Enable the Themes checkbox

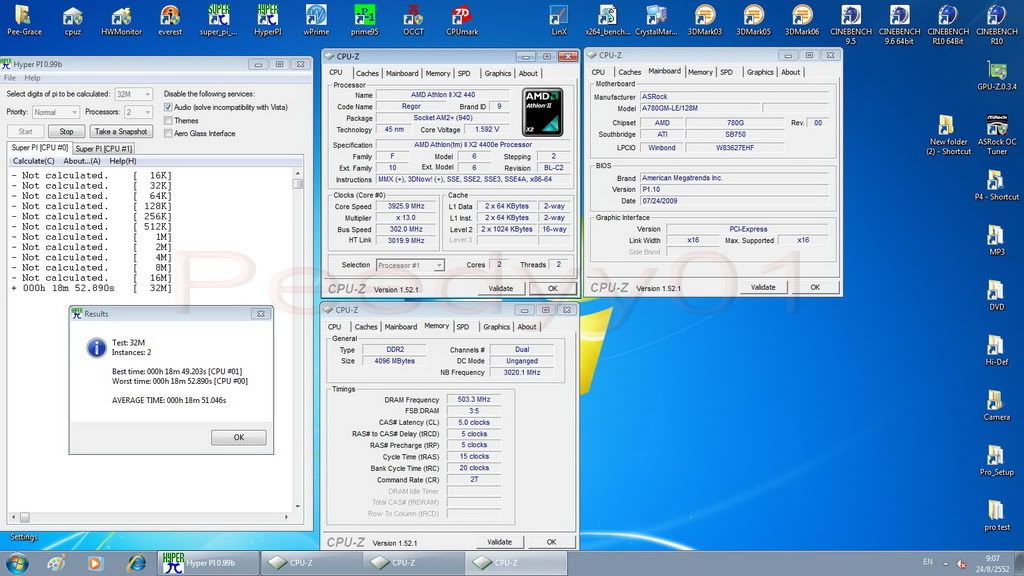tap(168, 120)
